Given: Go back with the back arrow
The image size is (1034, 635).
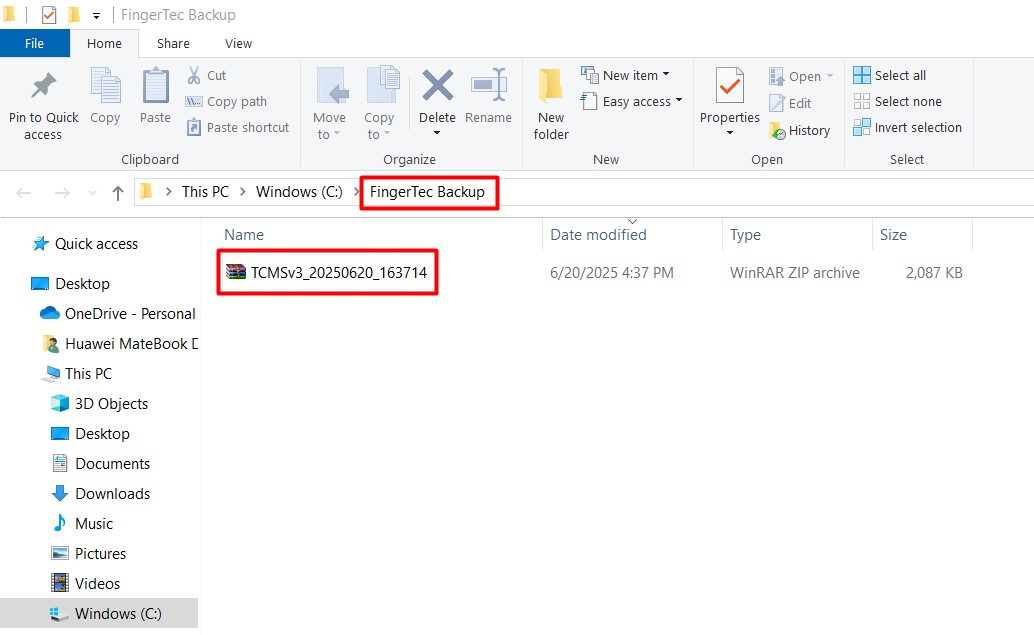Looking at the screenshot, I should coord(24,193).
